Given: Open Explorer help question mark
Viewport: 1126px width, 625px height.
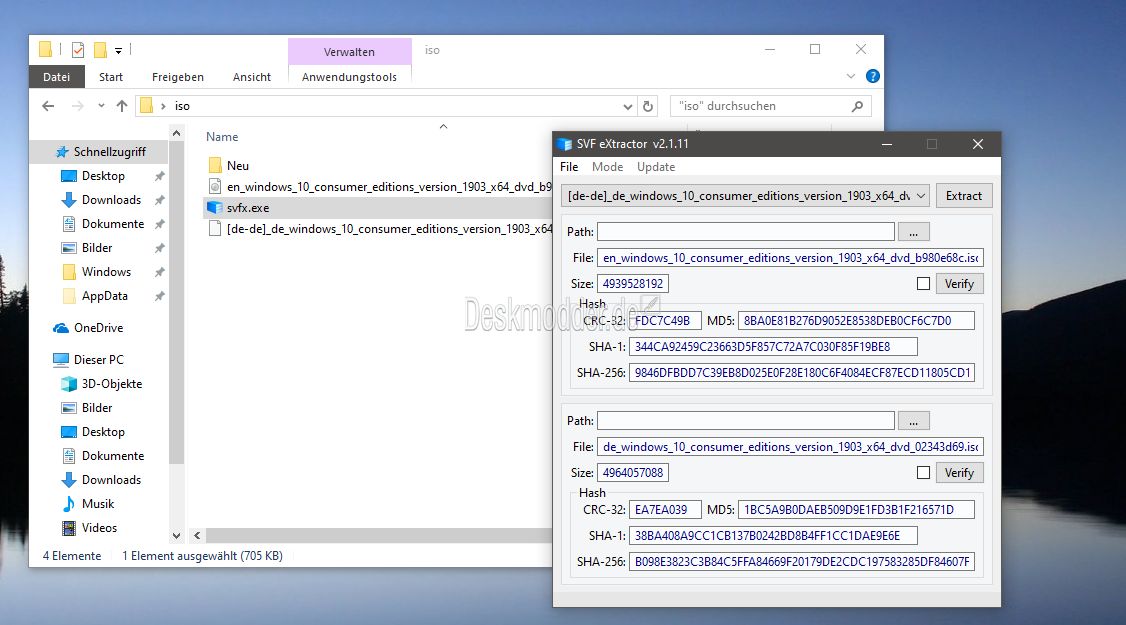Looking at the screenshot, I should click(873, 76).
